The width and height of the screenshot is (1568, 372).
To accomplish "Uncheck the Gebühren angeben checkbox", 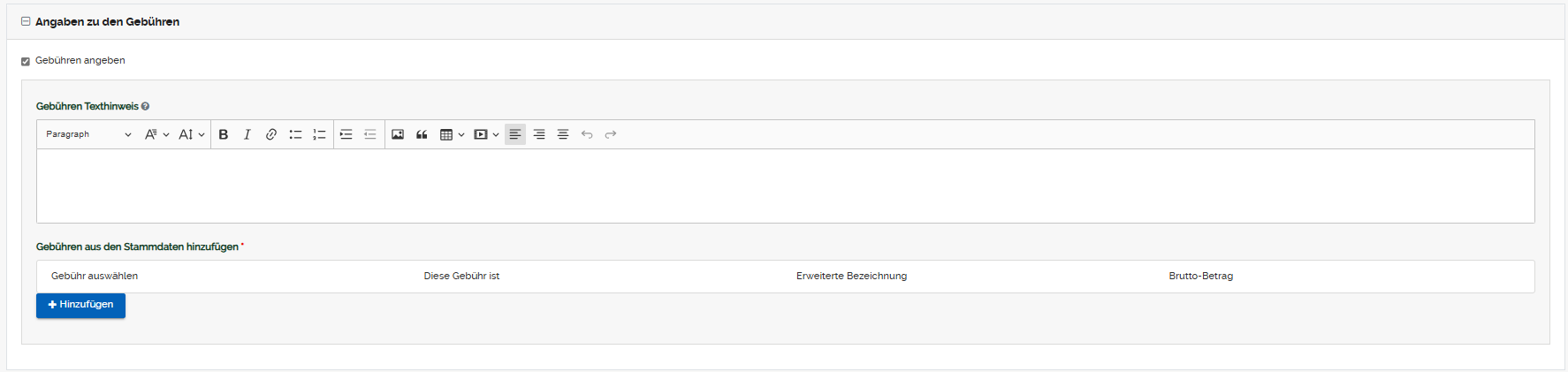I will click(x=26, y=61).
